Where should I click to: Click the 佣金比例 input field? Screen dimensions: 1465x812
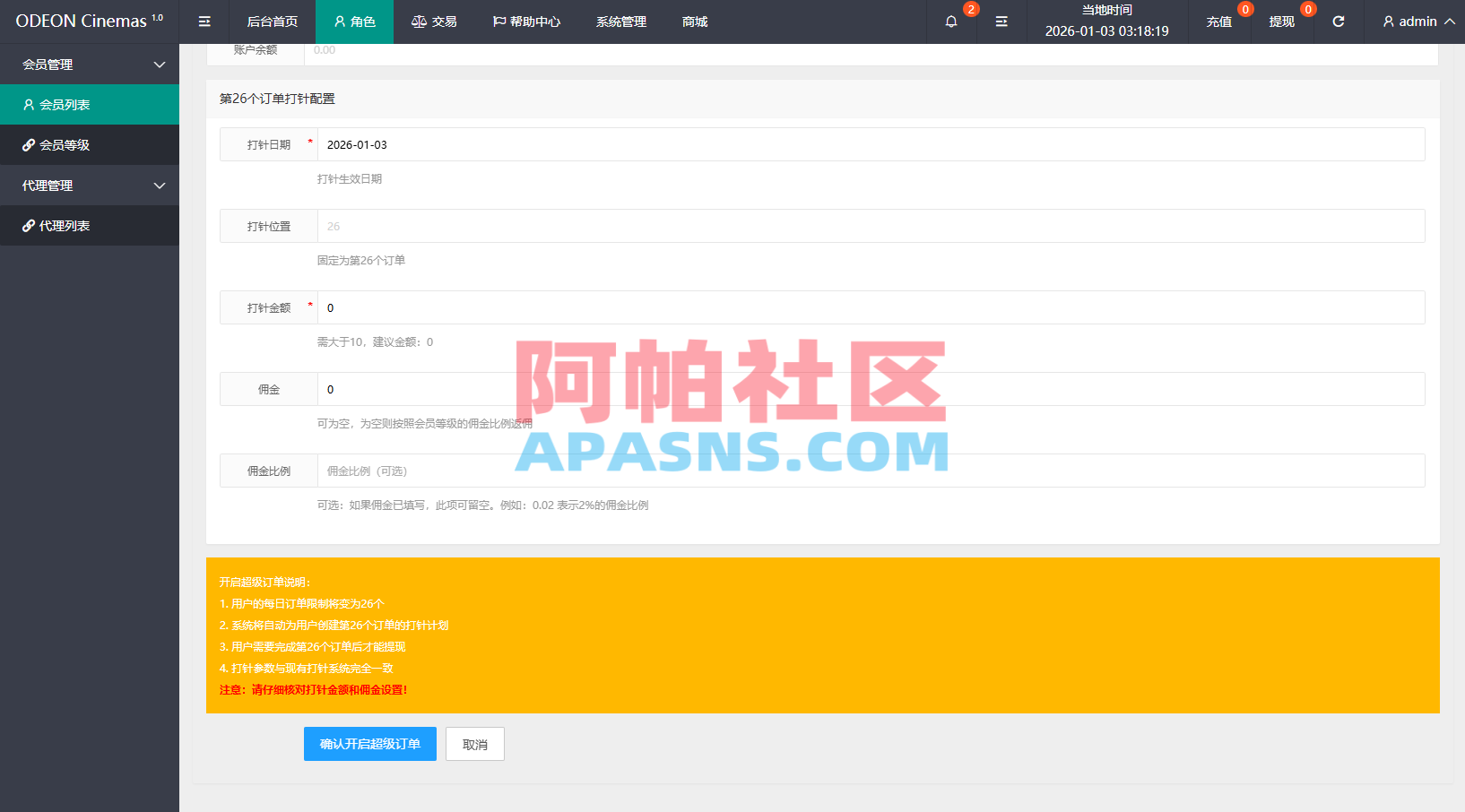[871, 471]
